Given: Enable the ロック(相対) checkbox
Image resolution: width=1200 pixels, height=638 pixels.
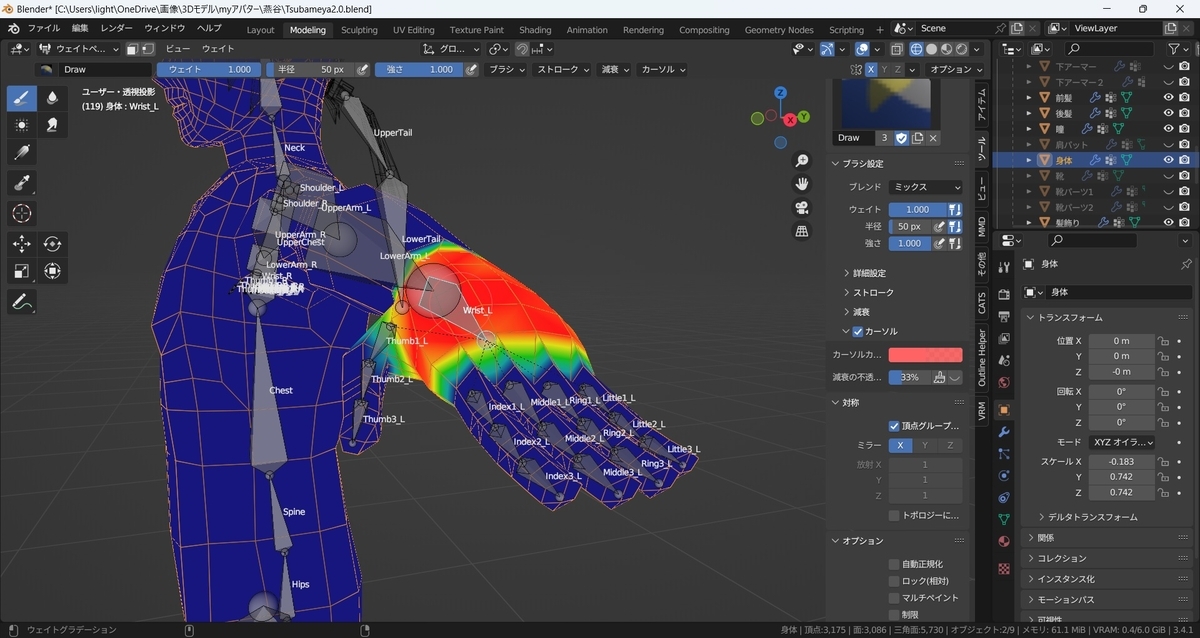Looking at the screenshot, I should [x=894, y=580].
